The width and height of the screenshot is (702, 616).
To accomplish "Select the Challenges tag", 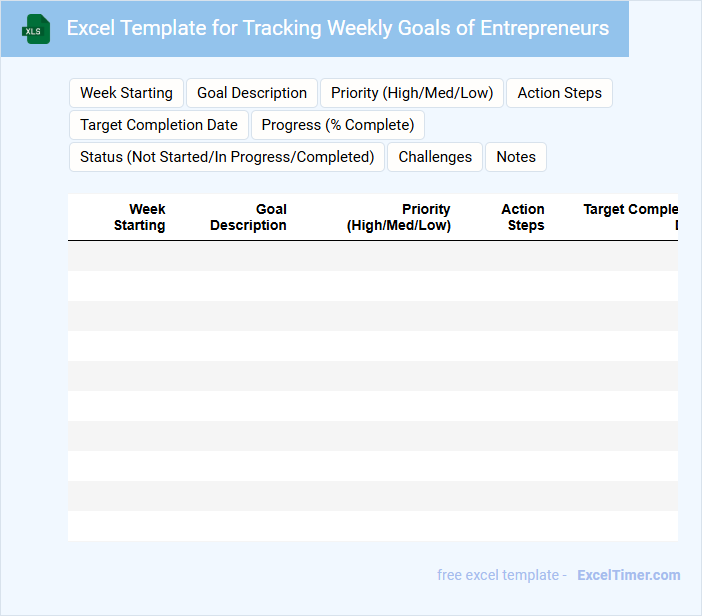I will pyautogui.click(x=435, y=157).
